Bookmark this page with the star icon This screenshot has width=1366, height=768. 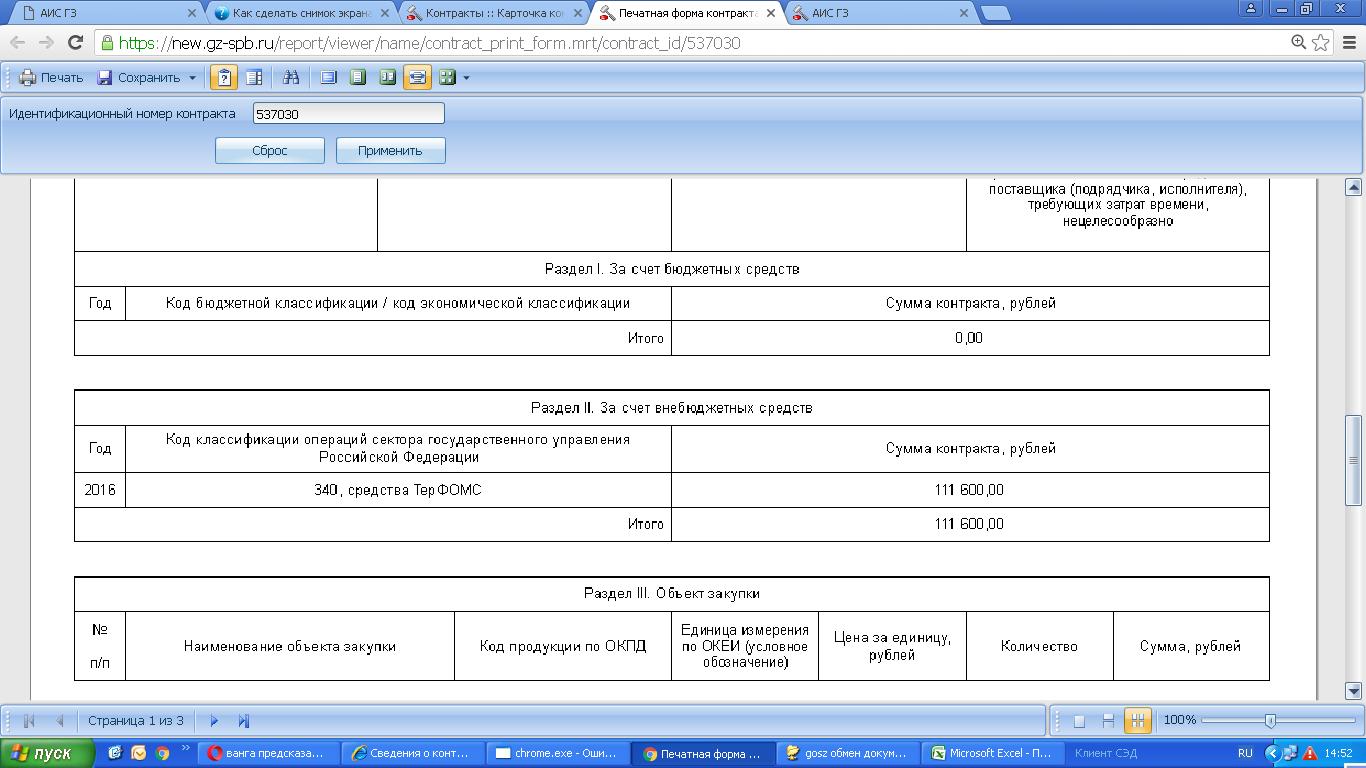(x=1321, y=42)
